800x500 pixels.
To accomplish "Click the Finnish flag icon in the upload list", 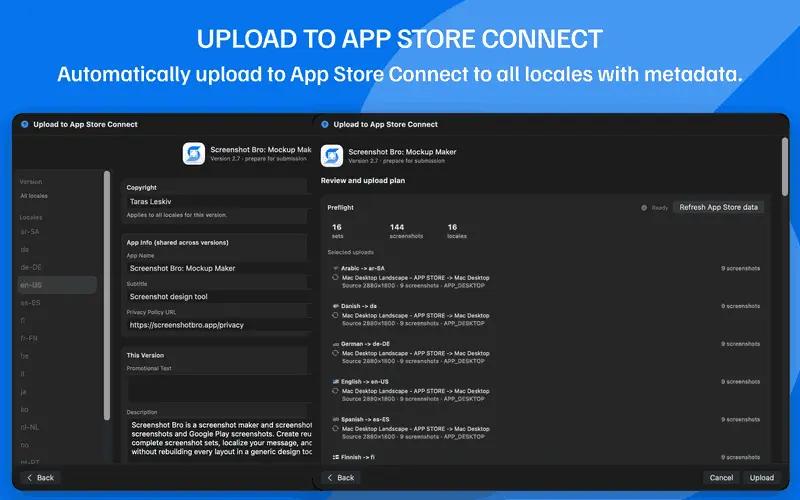I will point(336,457).
